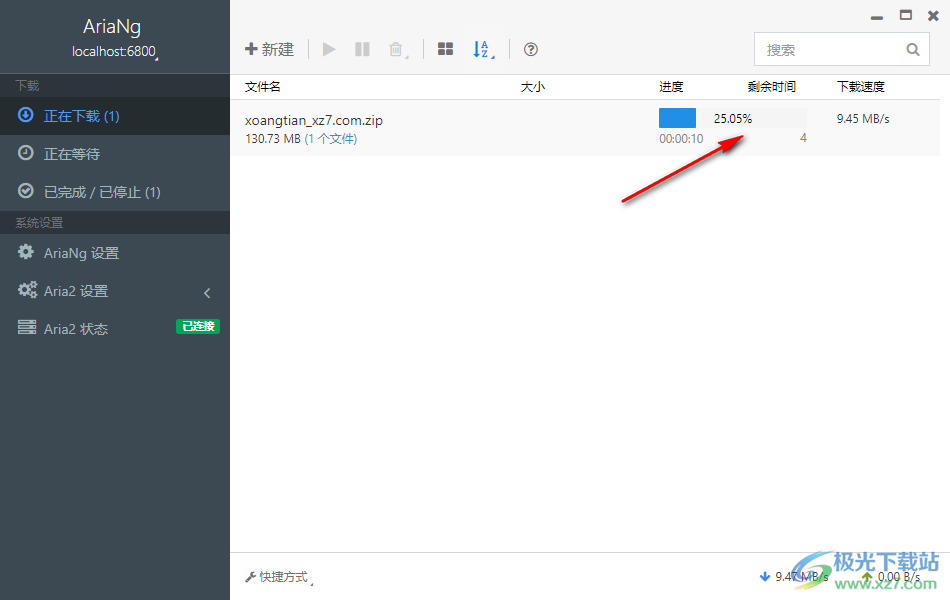Screen dimensions: 950x600
Task: Open the localhost:6800 server dropdown
Action: coord(115,52)
